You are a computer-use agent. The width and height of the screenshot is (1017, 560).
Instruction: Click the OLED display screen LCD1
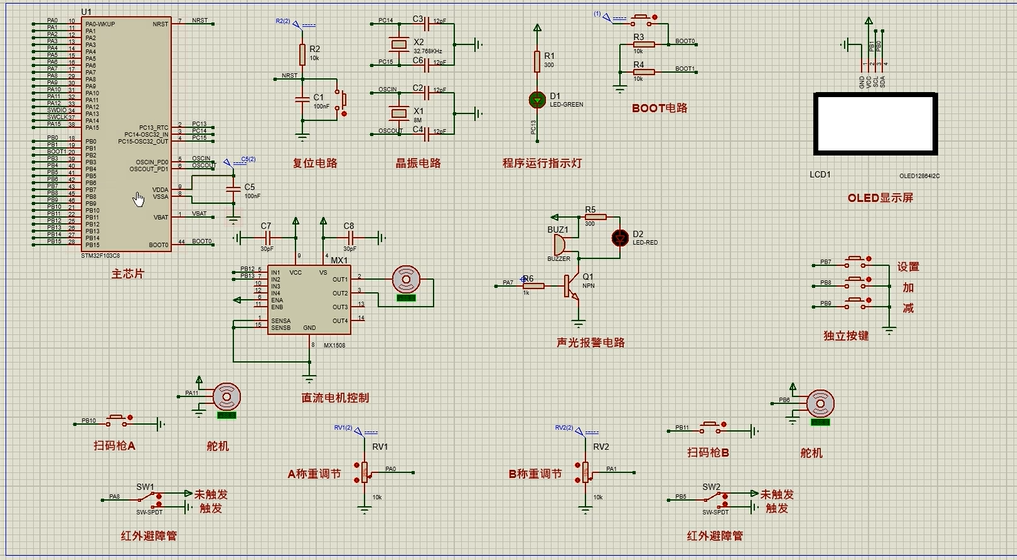(x=876, y=123)
